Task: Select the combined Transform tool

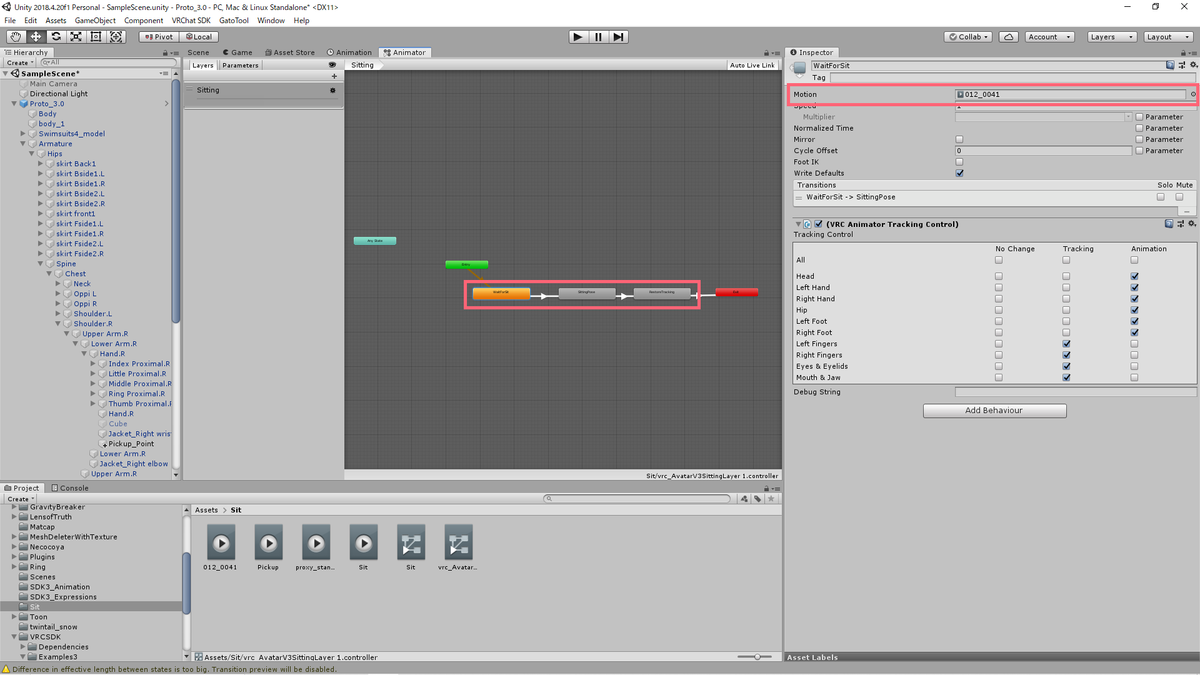Action: coord(116,37)
